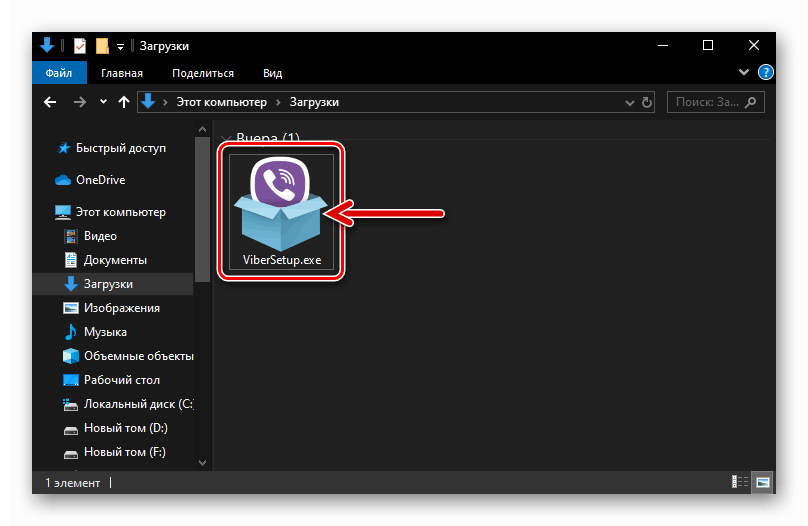Open the address bar history dropdown
Image resolution: width=808 pixels, height=526 pixels.
tap(629, 103)
